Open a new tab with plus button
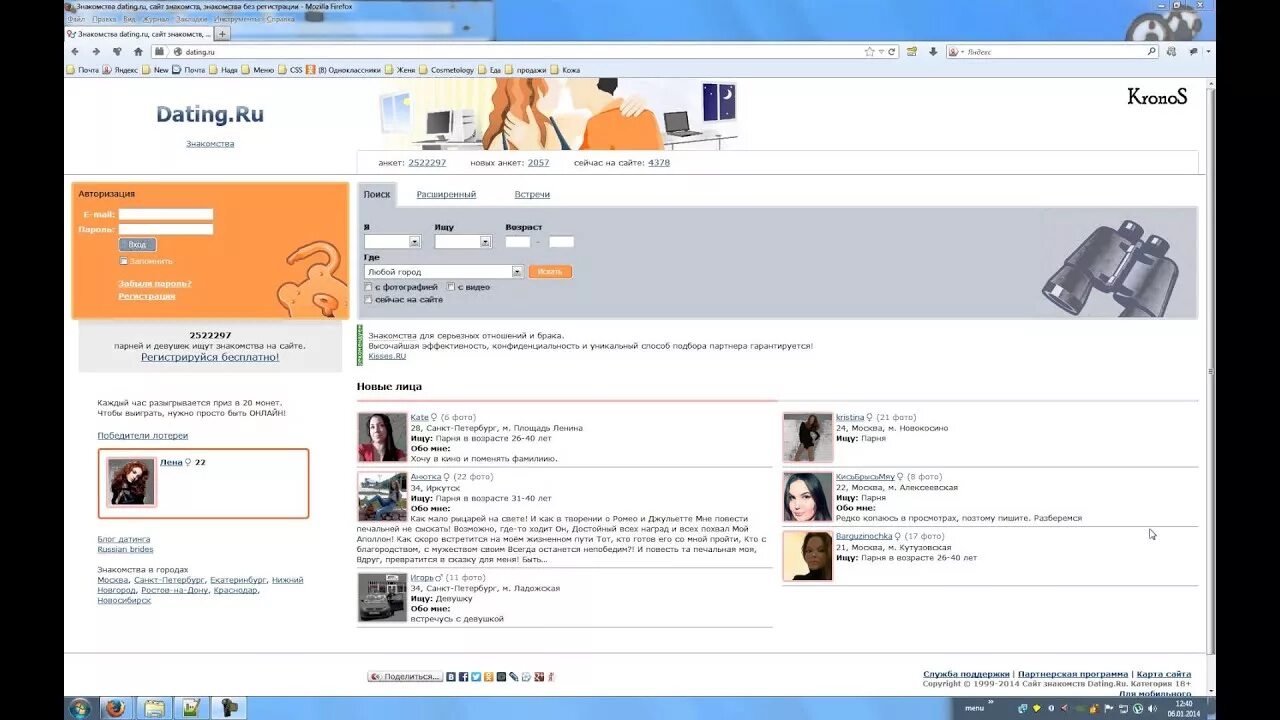1280x720 pixels. [222, 34]
